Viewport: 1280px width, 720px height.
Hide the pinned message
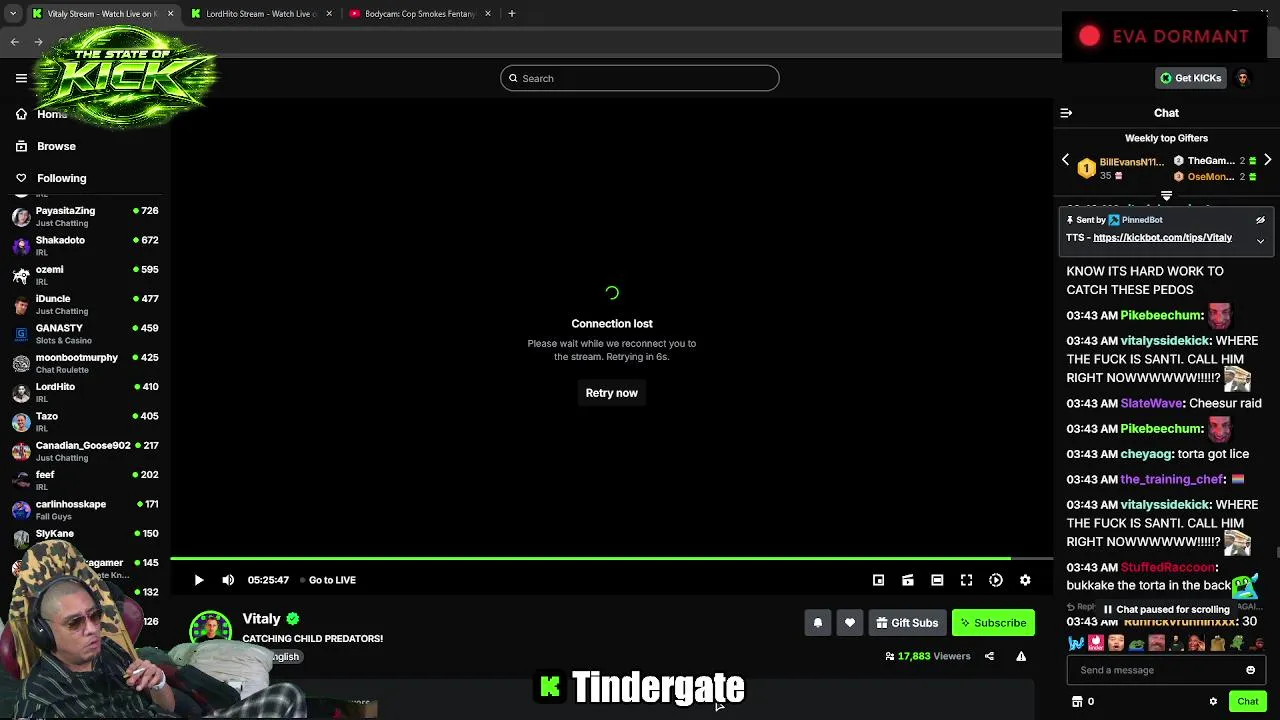pyautogui.click(x=1260, y=220)
